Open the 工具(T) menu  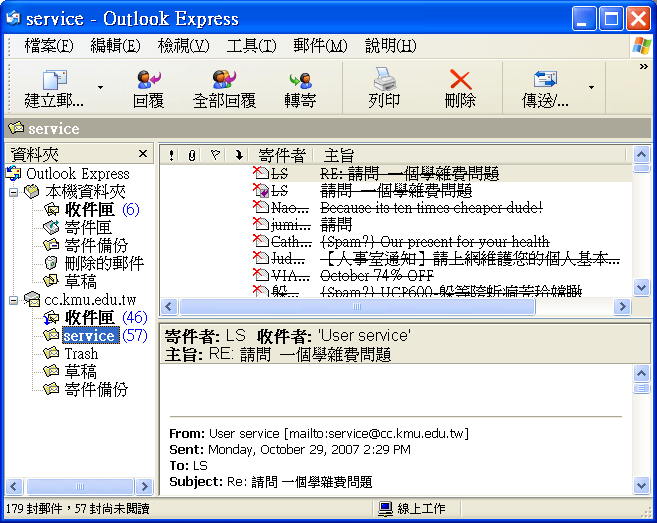pyautogui.click(x=251, y=46)
